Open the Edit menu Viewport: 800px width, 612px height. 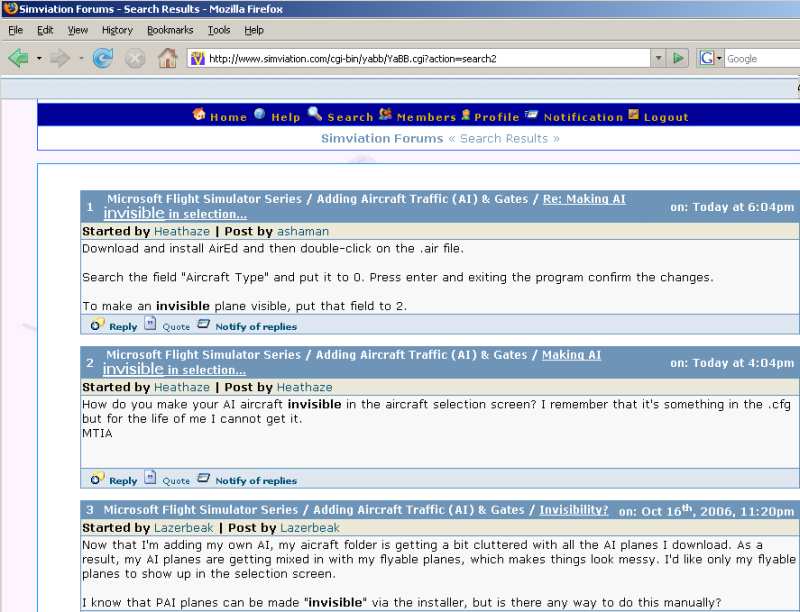pos(45,30)
